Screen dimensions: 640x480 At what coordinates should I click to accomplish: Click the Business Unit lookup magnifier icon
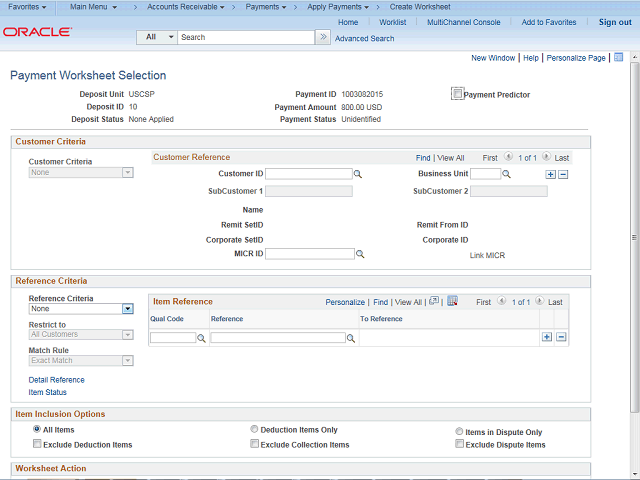tap(506, 174)
